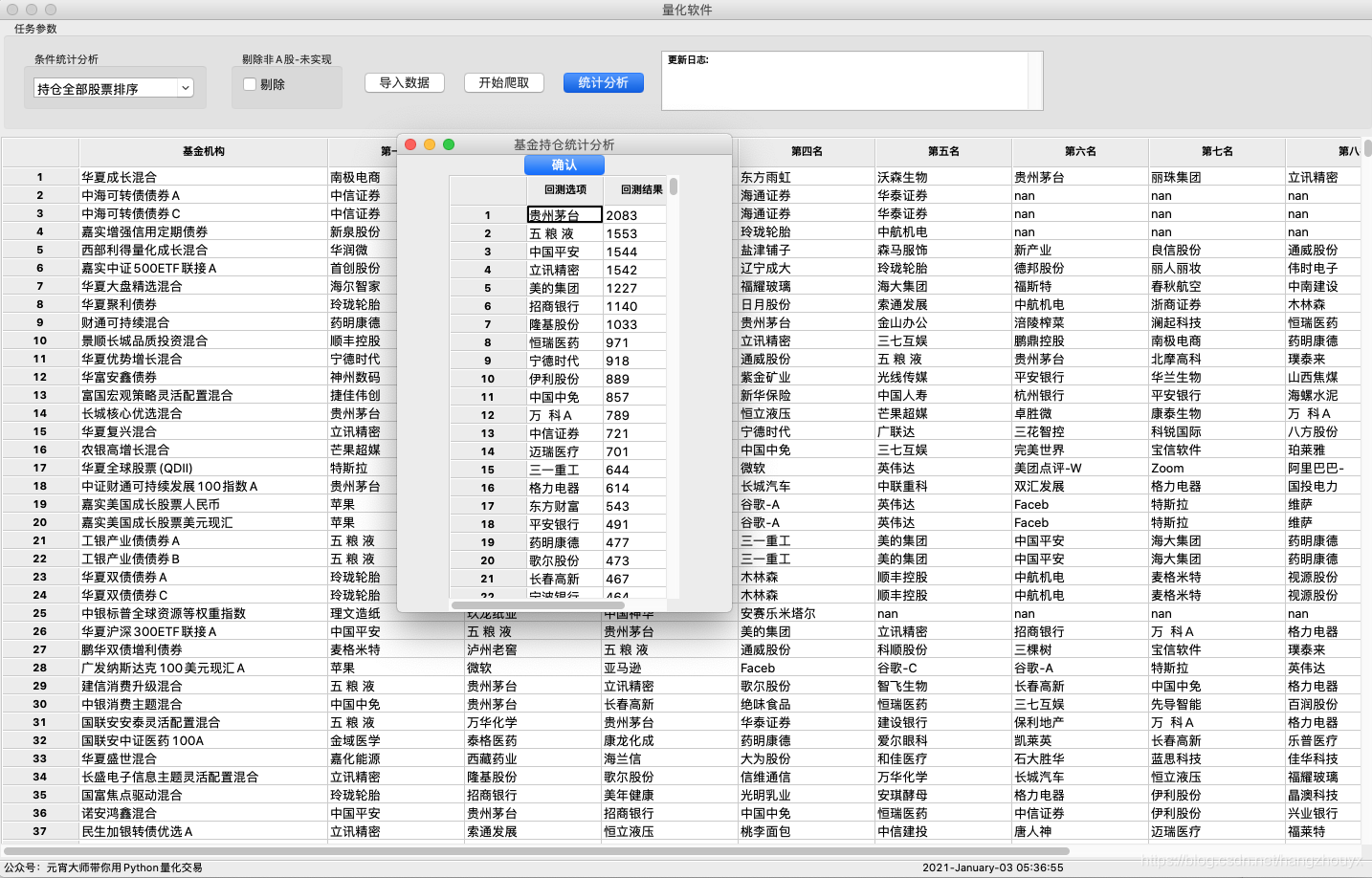The width and height of the screenshot is (1372, 878).
Task: Click the 美团点评-W cell
Action: coord(1080,468)
